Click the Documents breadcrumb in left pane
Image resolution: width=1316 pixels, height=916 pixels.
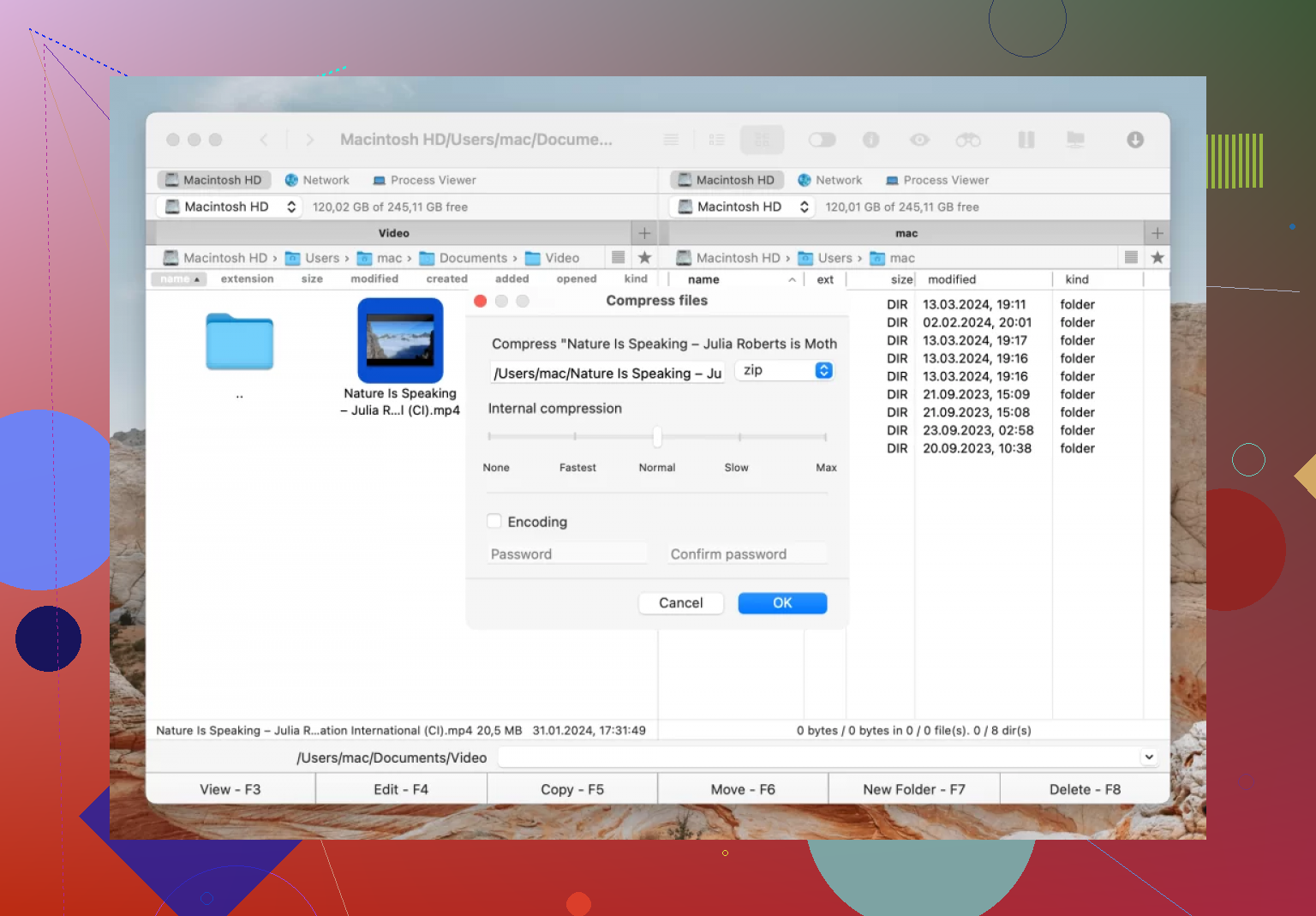[x=464, y=258]
